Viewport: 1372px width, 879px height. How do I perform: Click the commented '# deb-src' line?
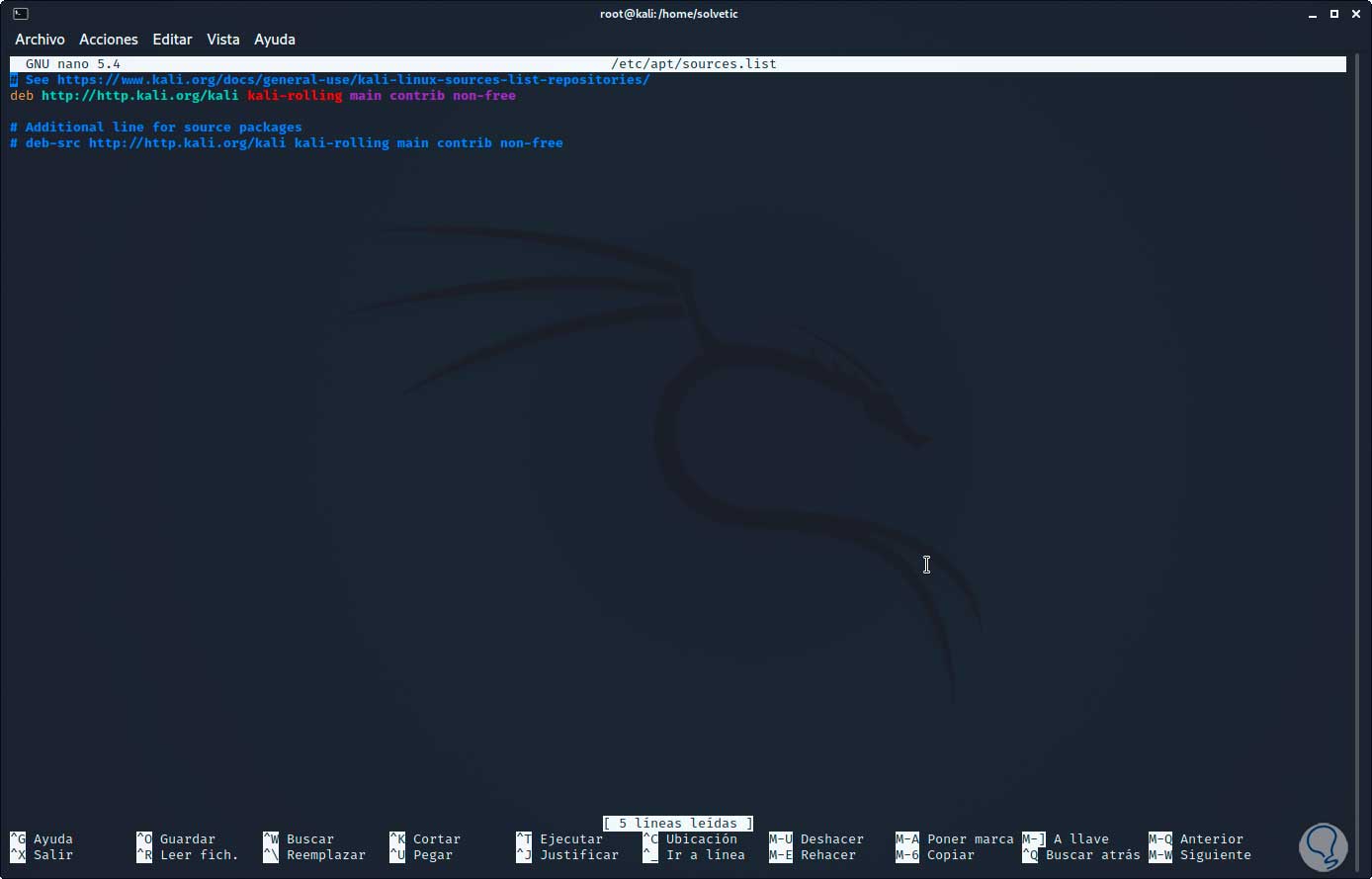287,143
